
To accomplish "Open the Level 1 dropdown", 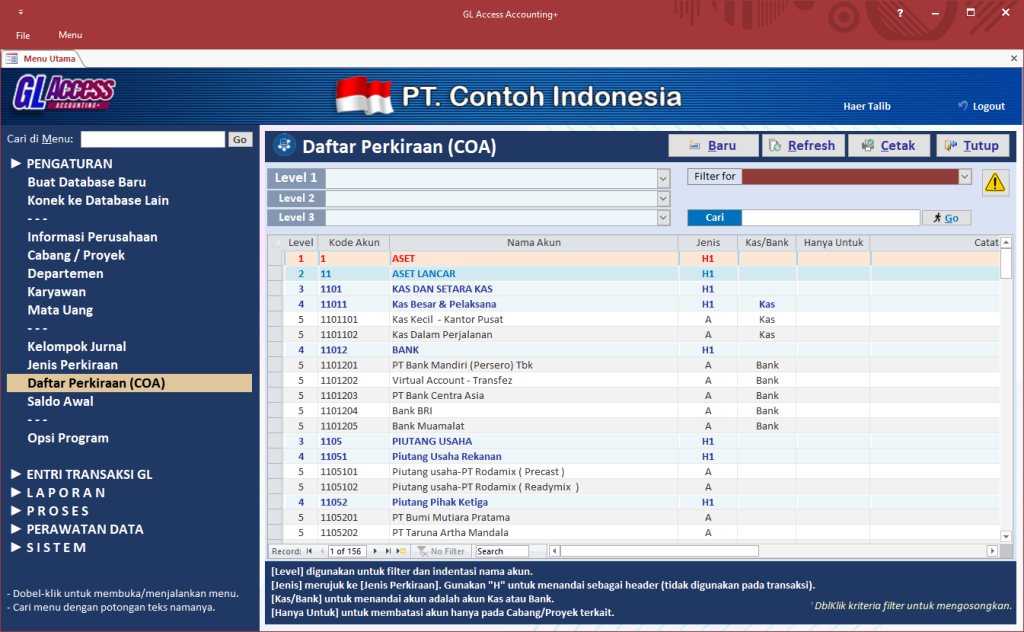I will [663, 178].
